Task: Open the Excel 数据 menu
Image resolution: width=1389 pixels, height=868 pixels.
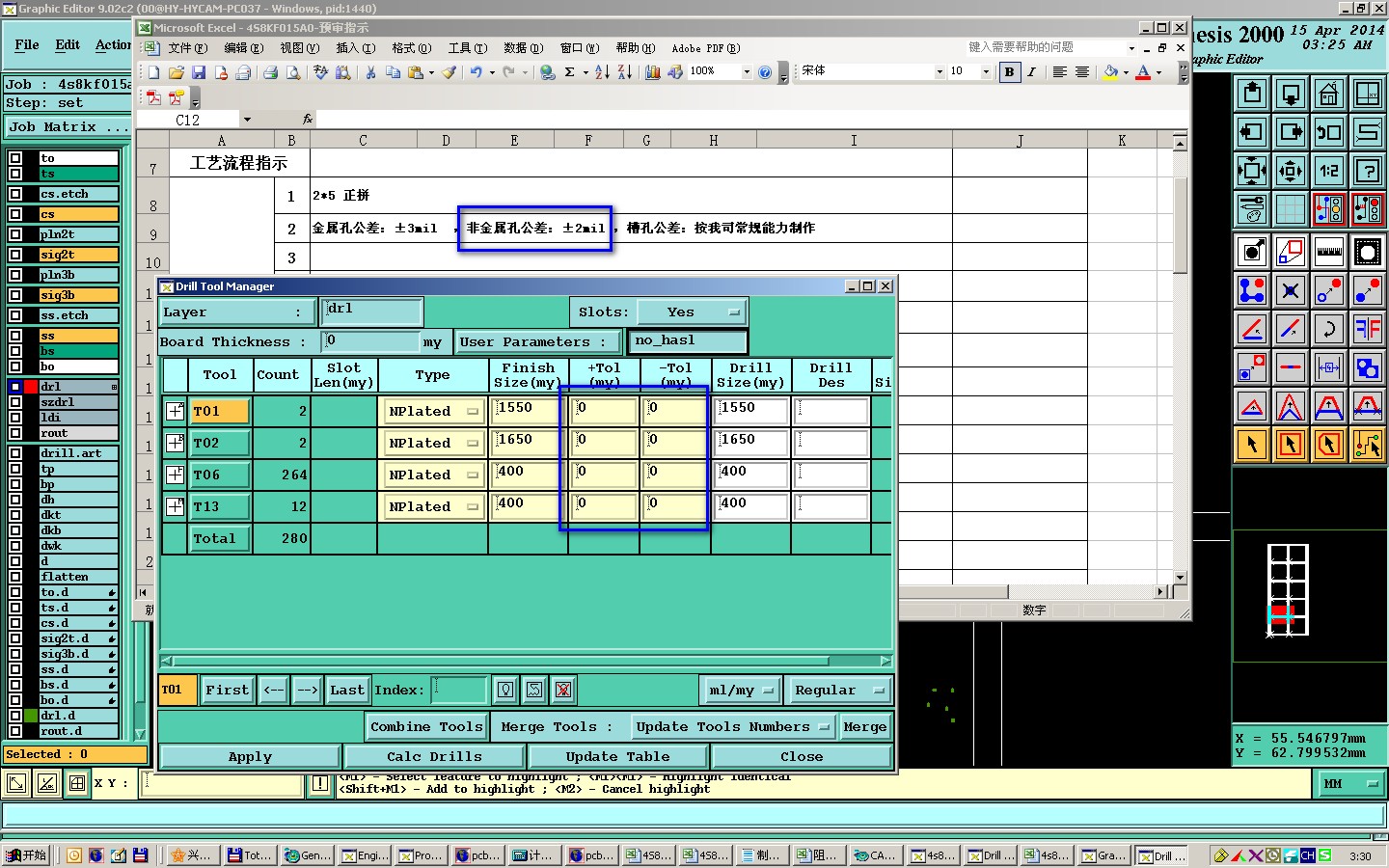Action: pyautogui.click(x=523, y=48)
